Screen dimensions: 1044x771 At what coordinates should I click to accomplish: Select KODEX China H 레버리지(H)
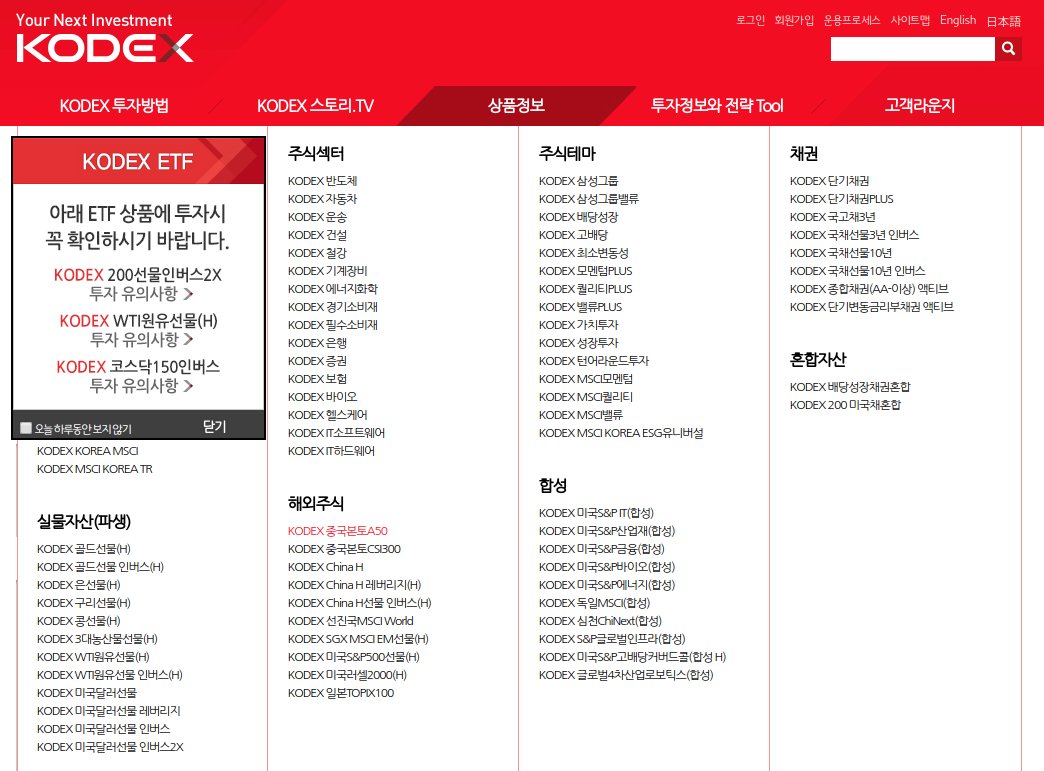[354, 585]
